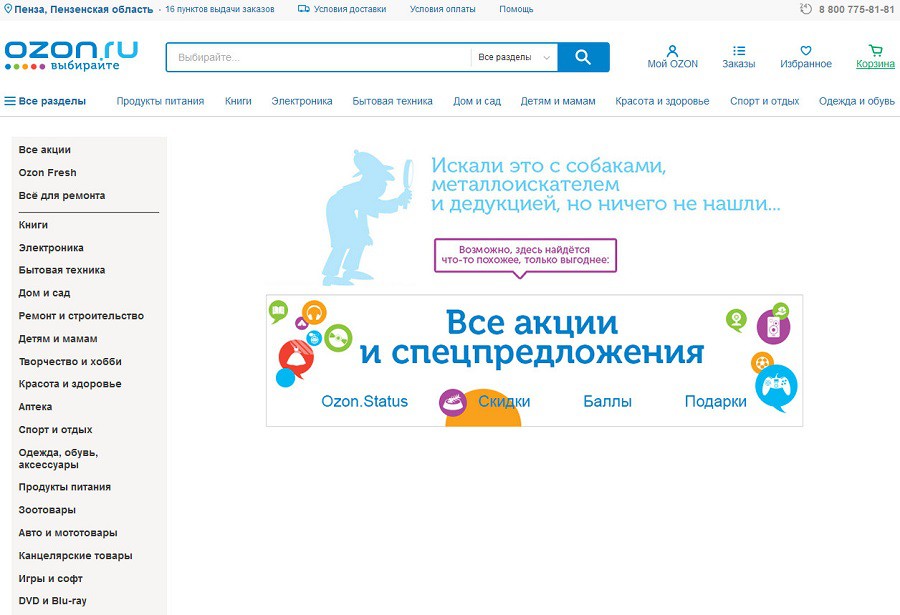Open Корзина cart icon
This screenshot has height=615, width=900.
pos(875,51)
